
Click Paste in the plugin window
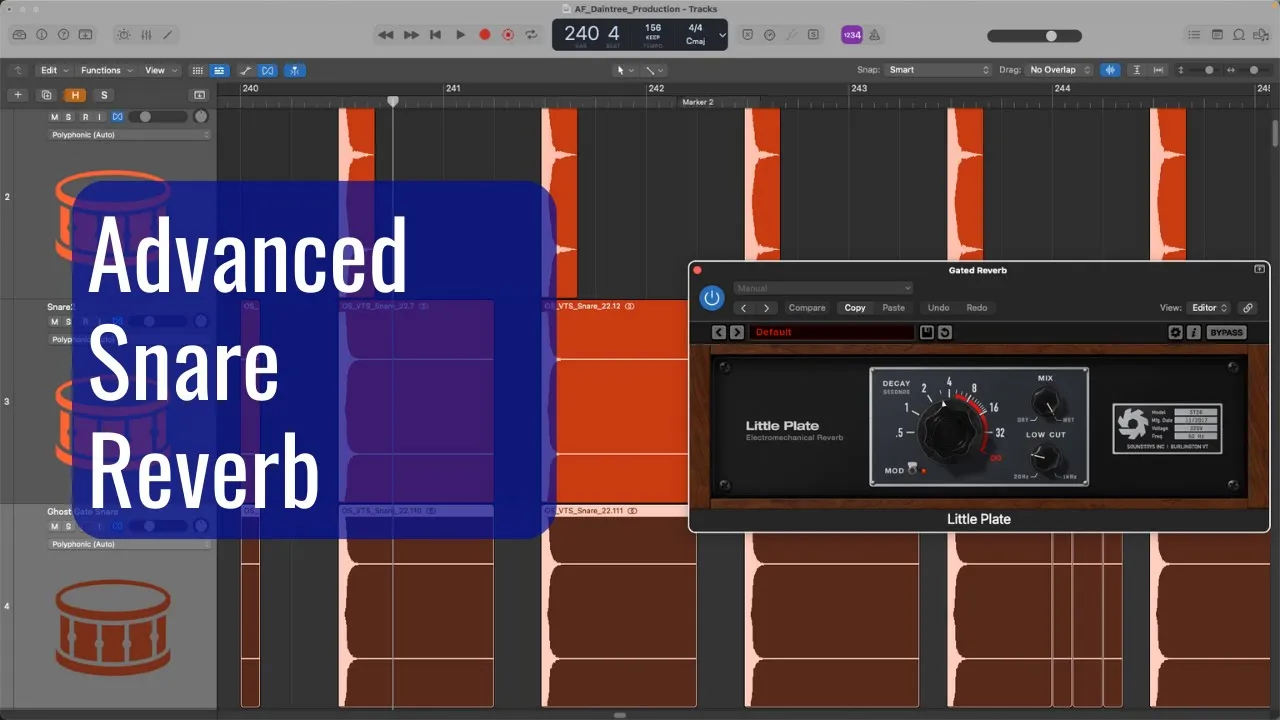tap(893, 308)
